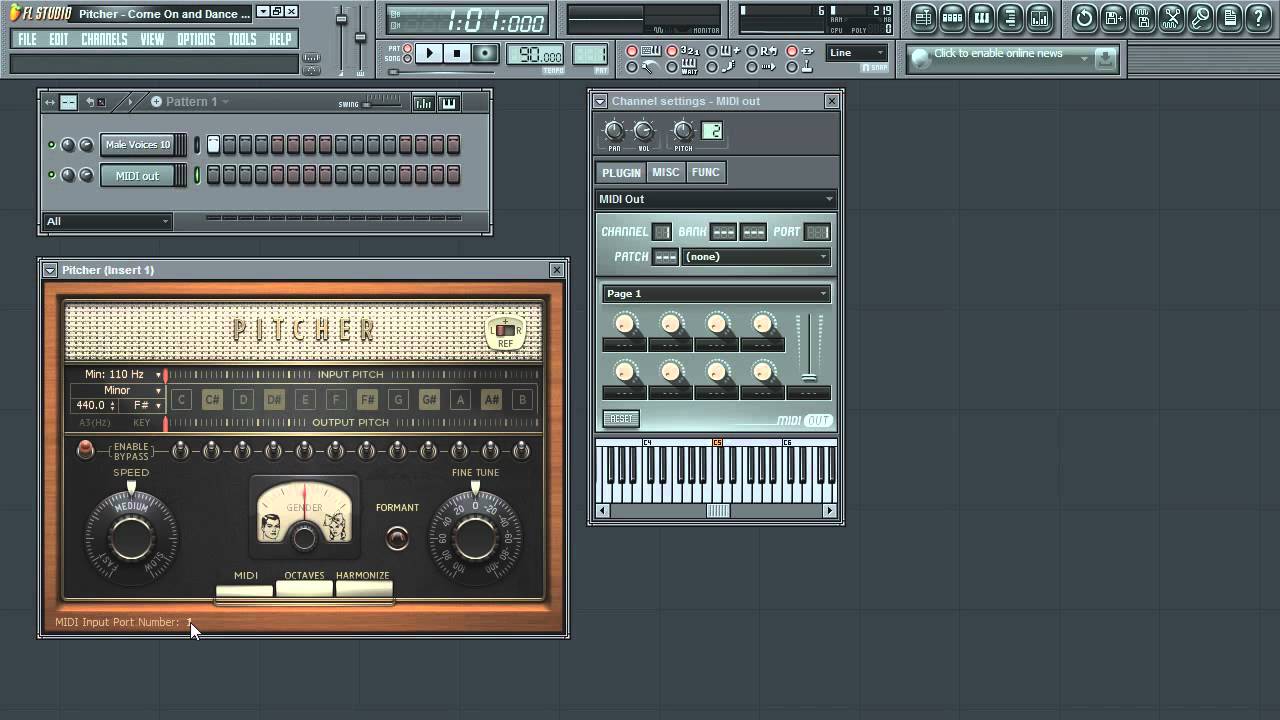Click the swing slider in step sequencer
This screenshot has height=720, width=1280.
[x=382, y=103]
